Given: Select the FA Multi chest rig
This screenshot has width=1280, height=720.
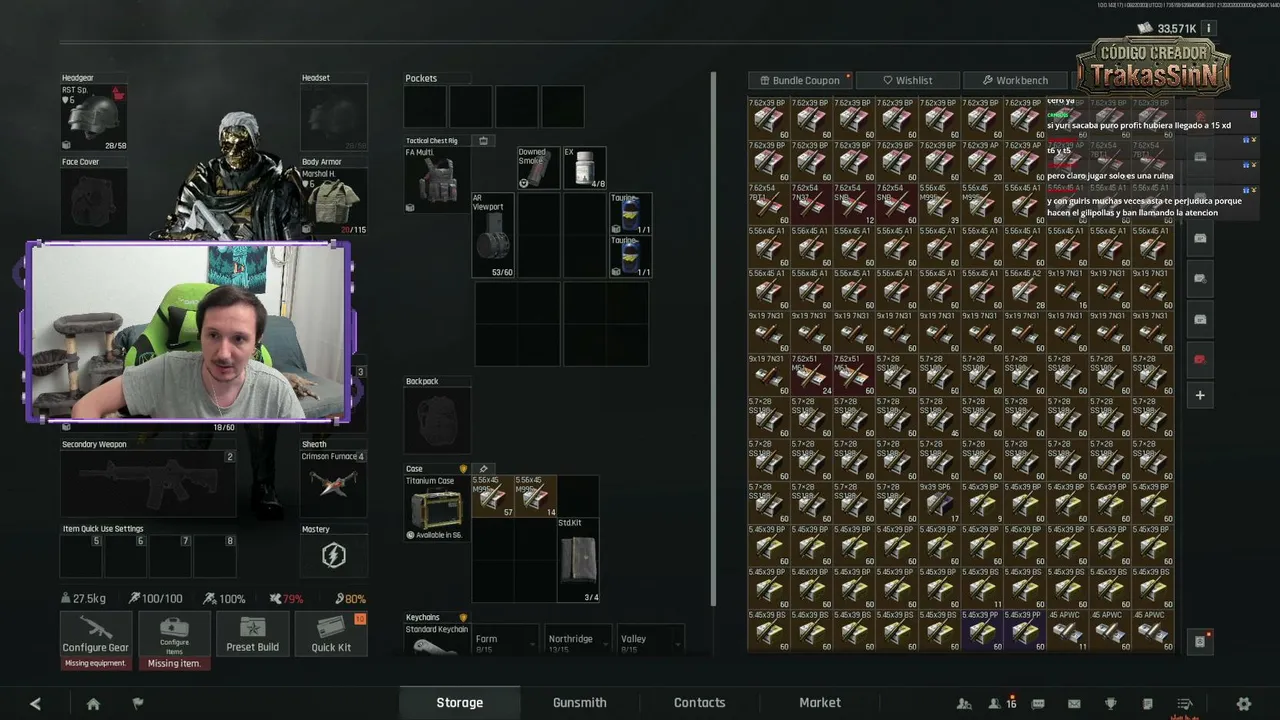Looking at the screenshot, I should pyautogui.click(x=437, y=180).
